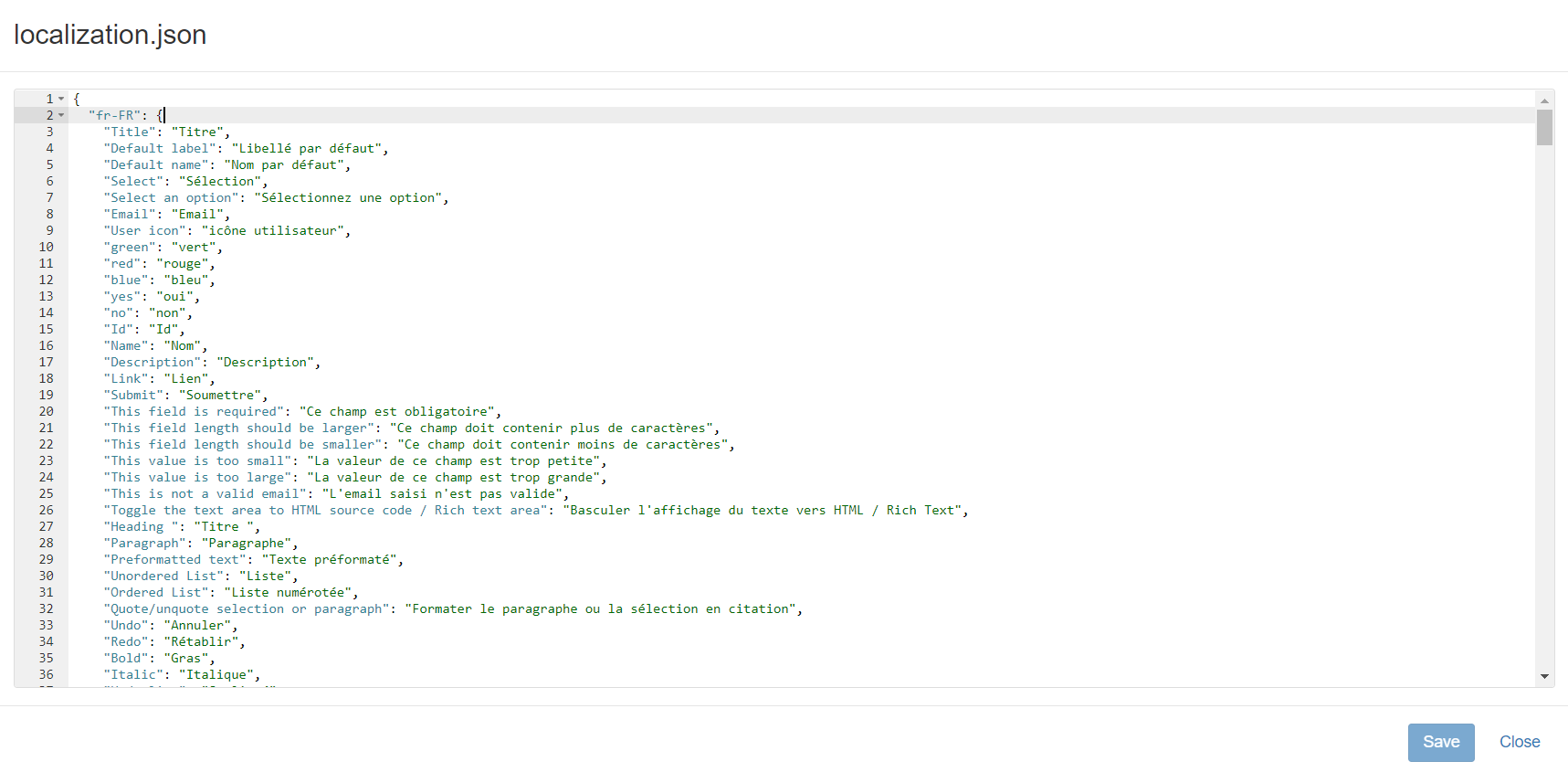This screenshot has width=1568, height=772.
Task: Click the "non" value
Action: 168,312
